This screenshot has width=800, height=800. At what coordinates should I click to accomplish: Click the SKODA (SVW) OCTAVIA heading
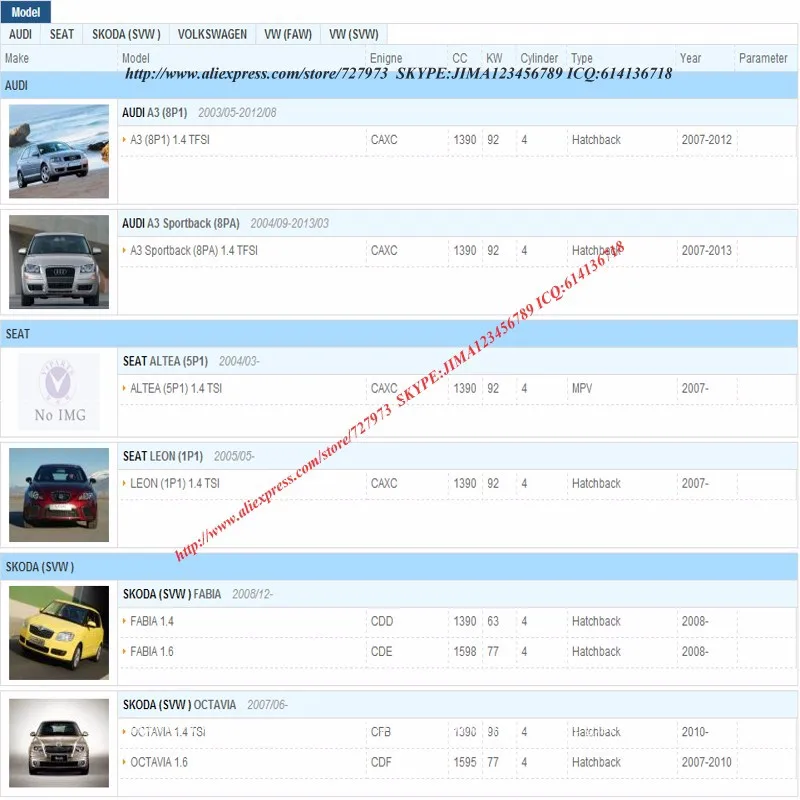coord(180,705)
